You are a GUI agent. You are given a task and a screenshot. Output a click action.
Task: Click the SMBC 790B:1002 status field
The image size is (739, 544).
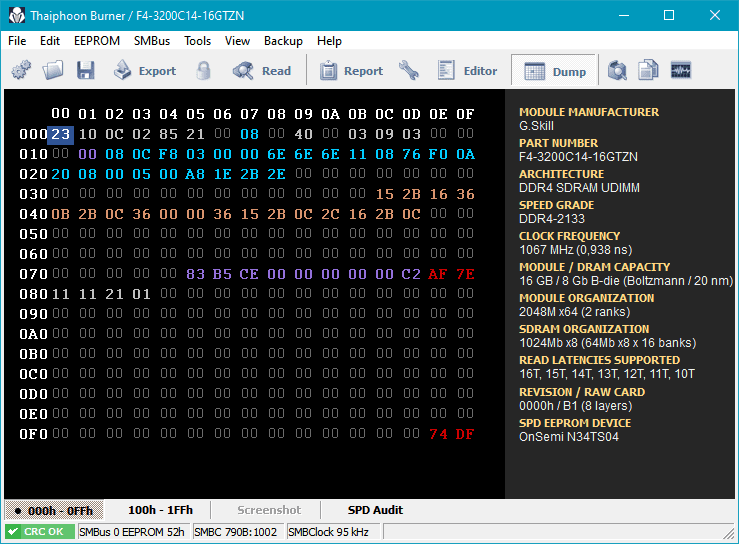(236, 532)
